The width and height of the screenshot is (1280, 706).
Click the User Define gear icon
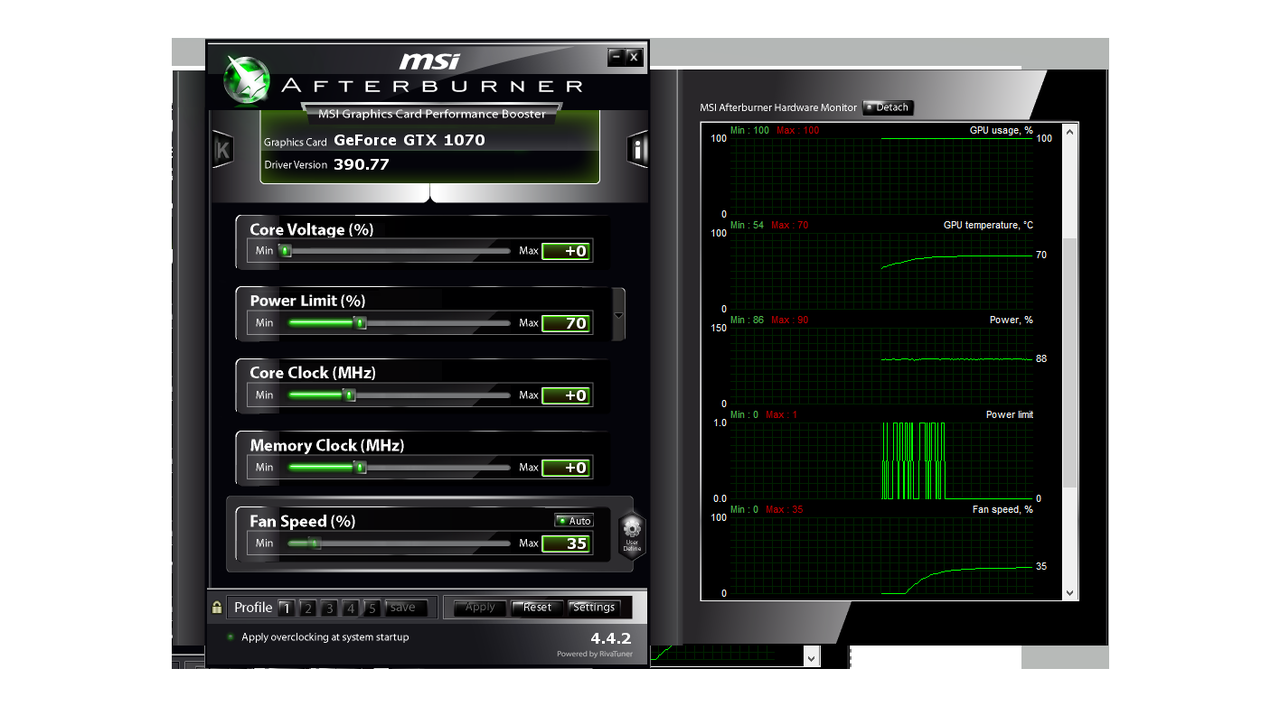tap(632, 536)
